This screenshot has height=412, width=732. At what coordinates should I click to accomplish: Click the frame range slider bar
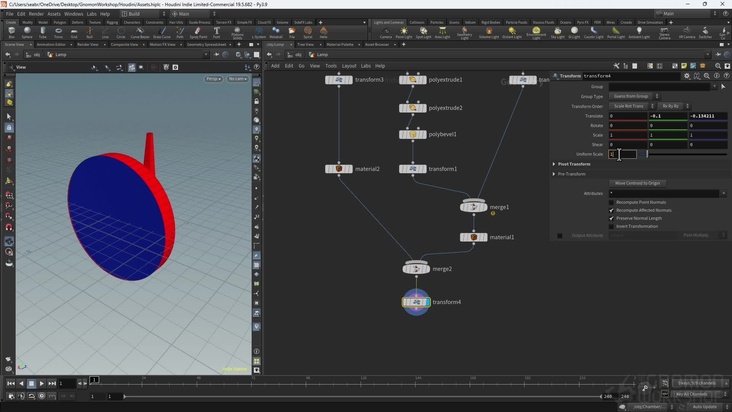pyautogui.click(x=362, y=396)
